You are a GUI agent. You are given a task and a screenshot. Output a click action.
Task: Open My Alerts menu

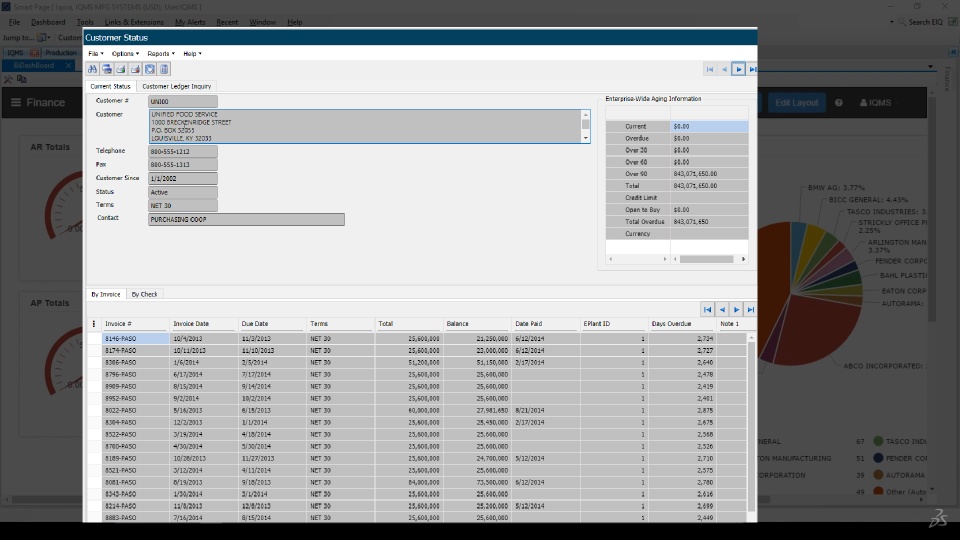pyautogui.click(x=190, y=22)
